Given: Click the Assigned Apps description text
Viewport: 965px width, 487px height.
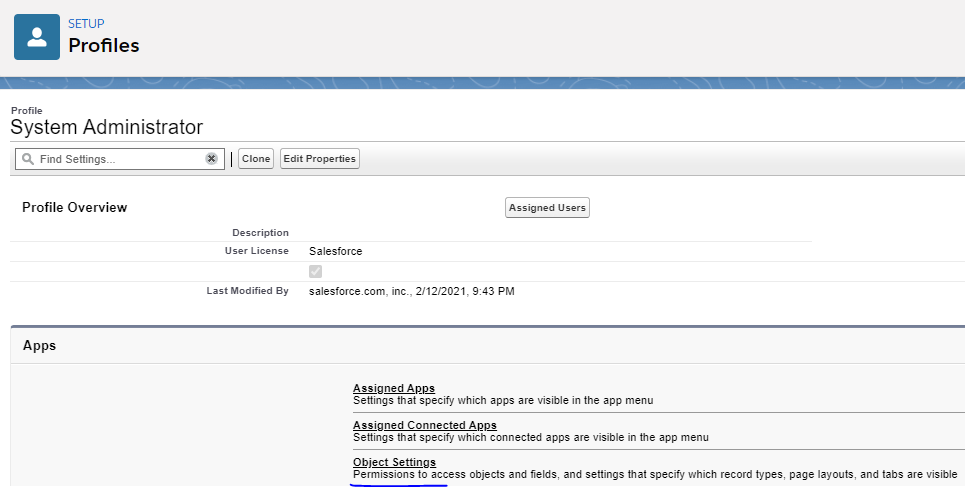Looking at the screenshot, I should pyautogui.click(x=502, y=400).
